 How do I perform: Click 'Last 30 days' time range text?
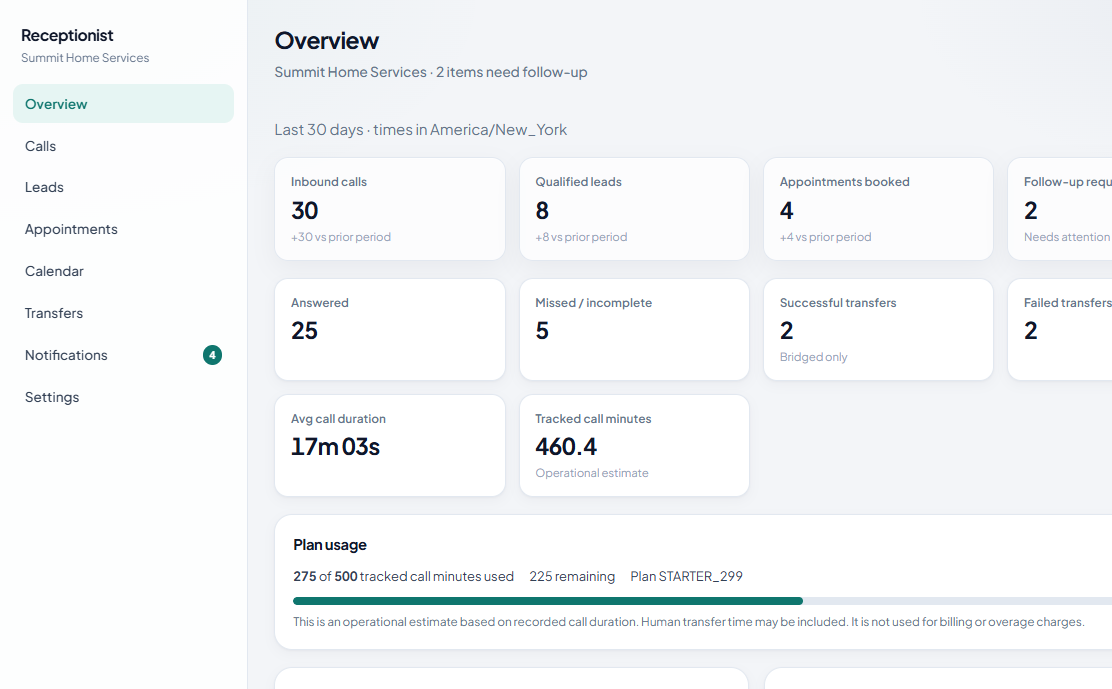coord(319,130)
